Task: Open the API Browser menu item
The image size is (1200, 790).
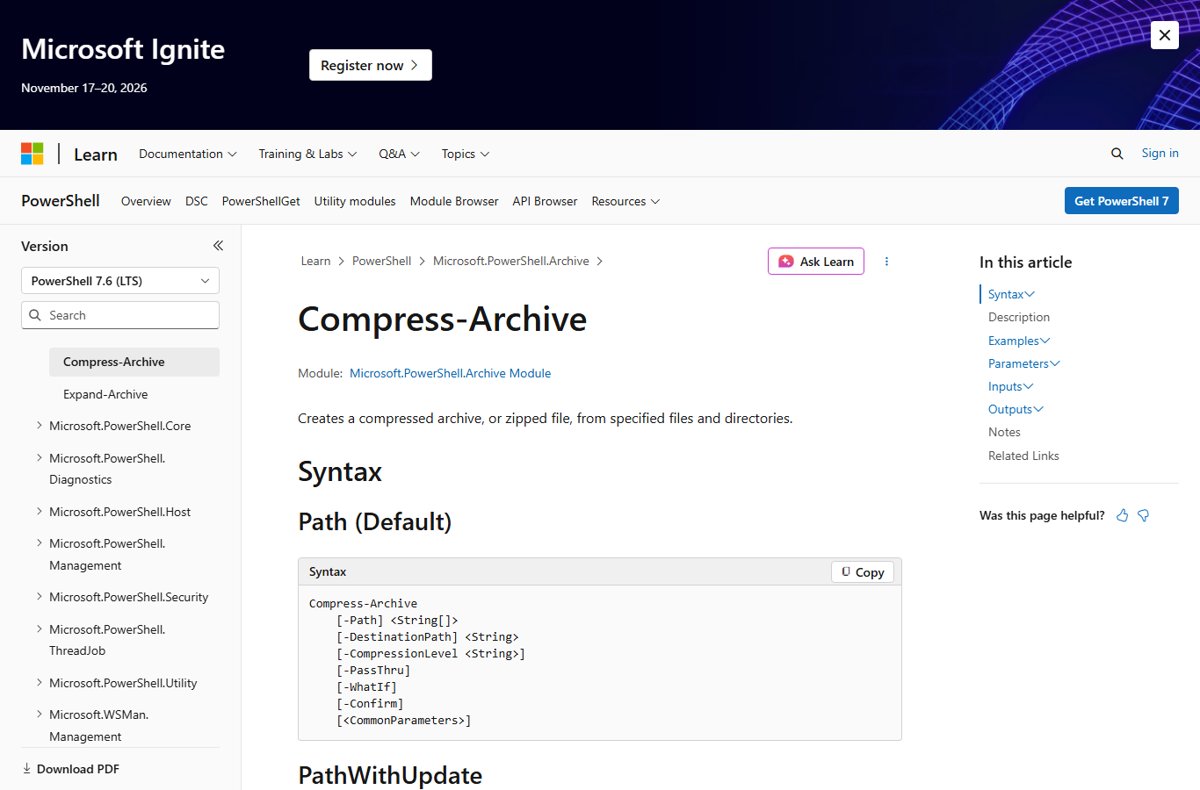Action: (545, 201)
